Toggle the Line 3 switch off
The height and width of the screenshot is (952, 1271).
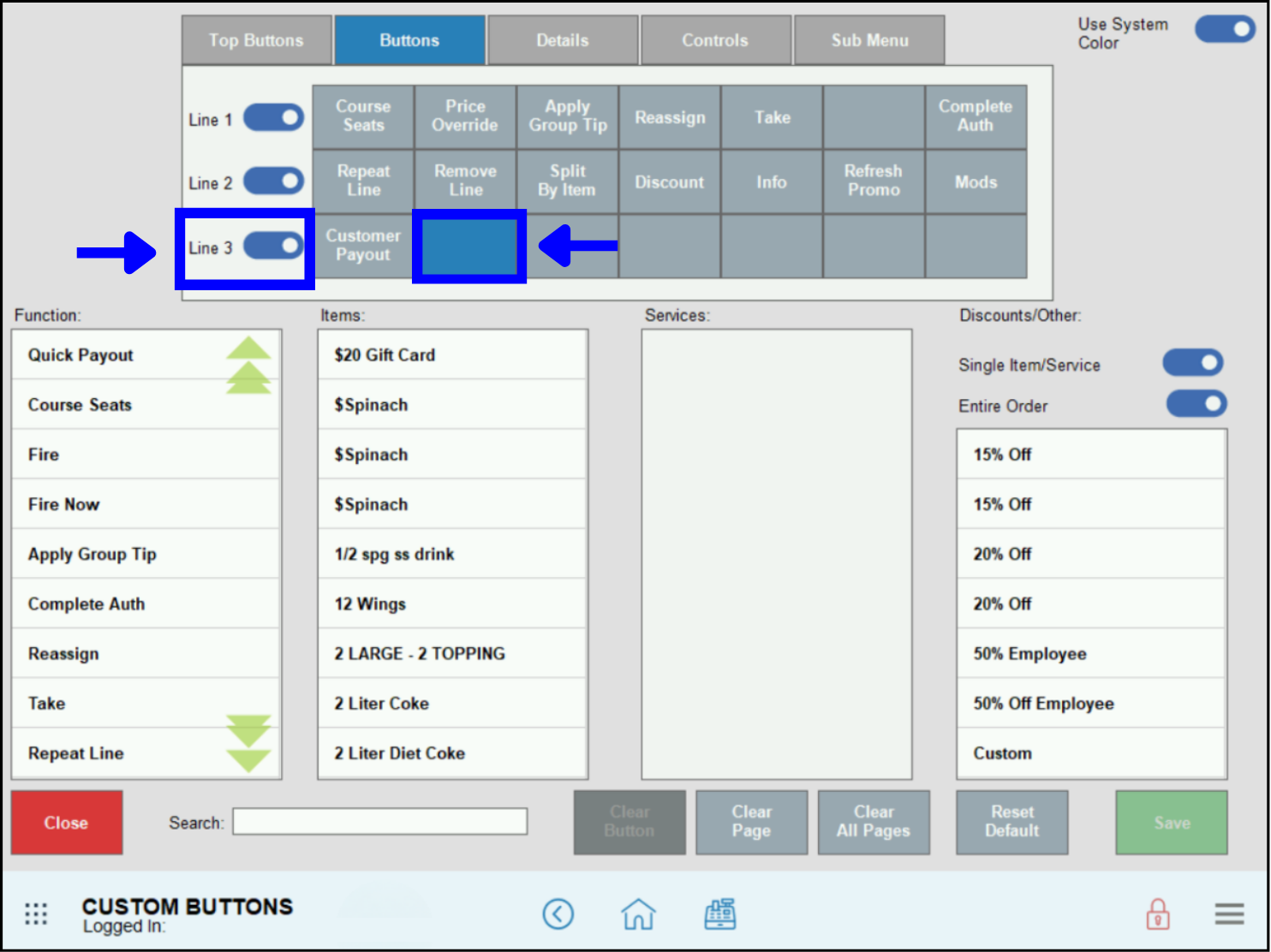pyautogui.click(x=273, y=247)
